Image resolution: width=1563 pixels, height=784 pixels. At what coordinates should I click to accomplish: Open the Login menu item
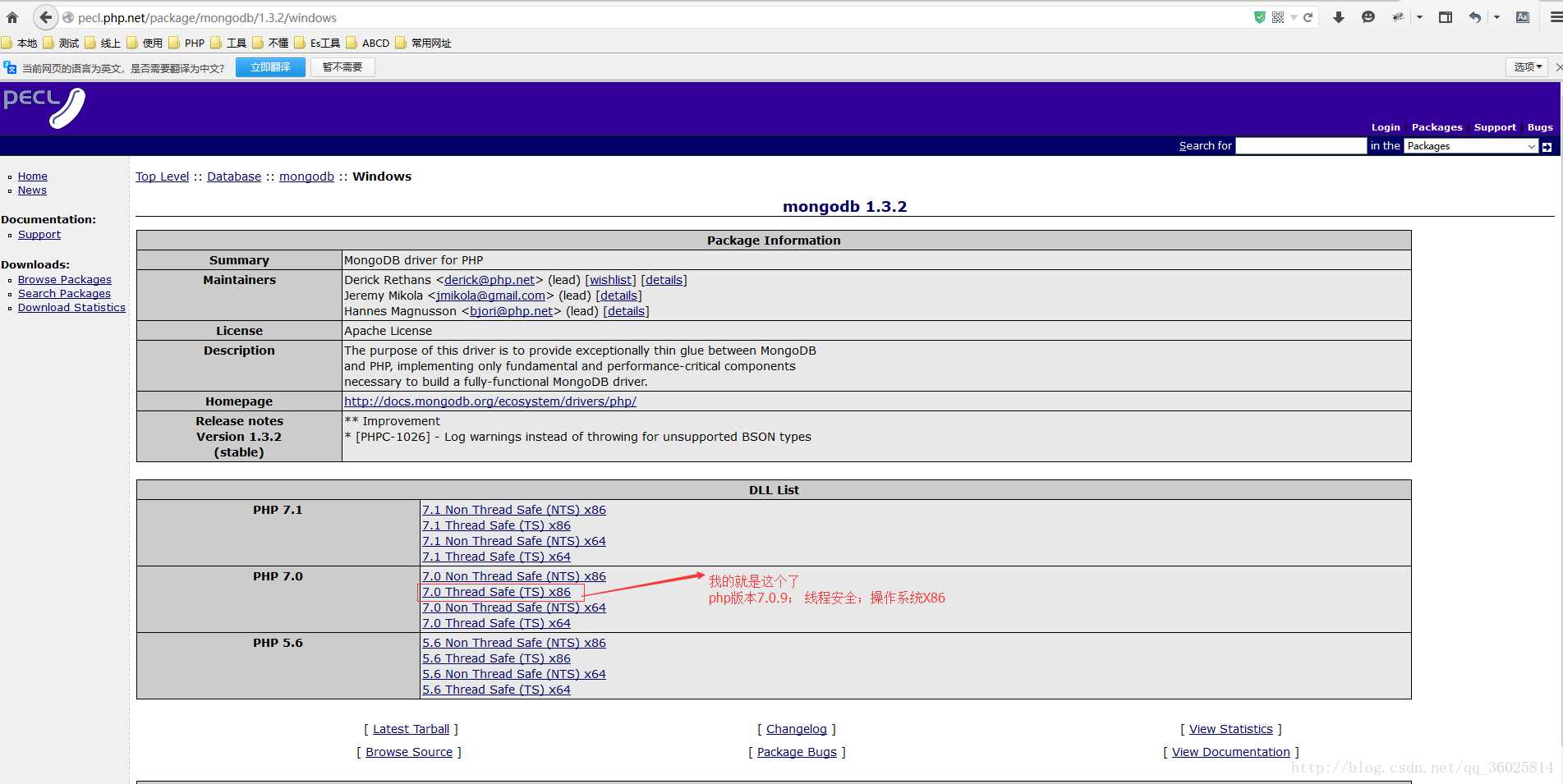1386,127
